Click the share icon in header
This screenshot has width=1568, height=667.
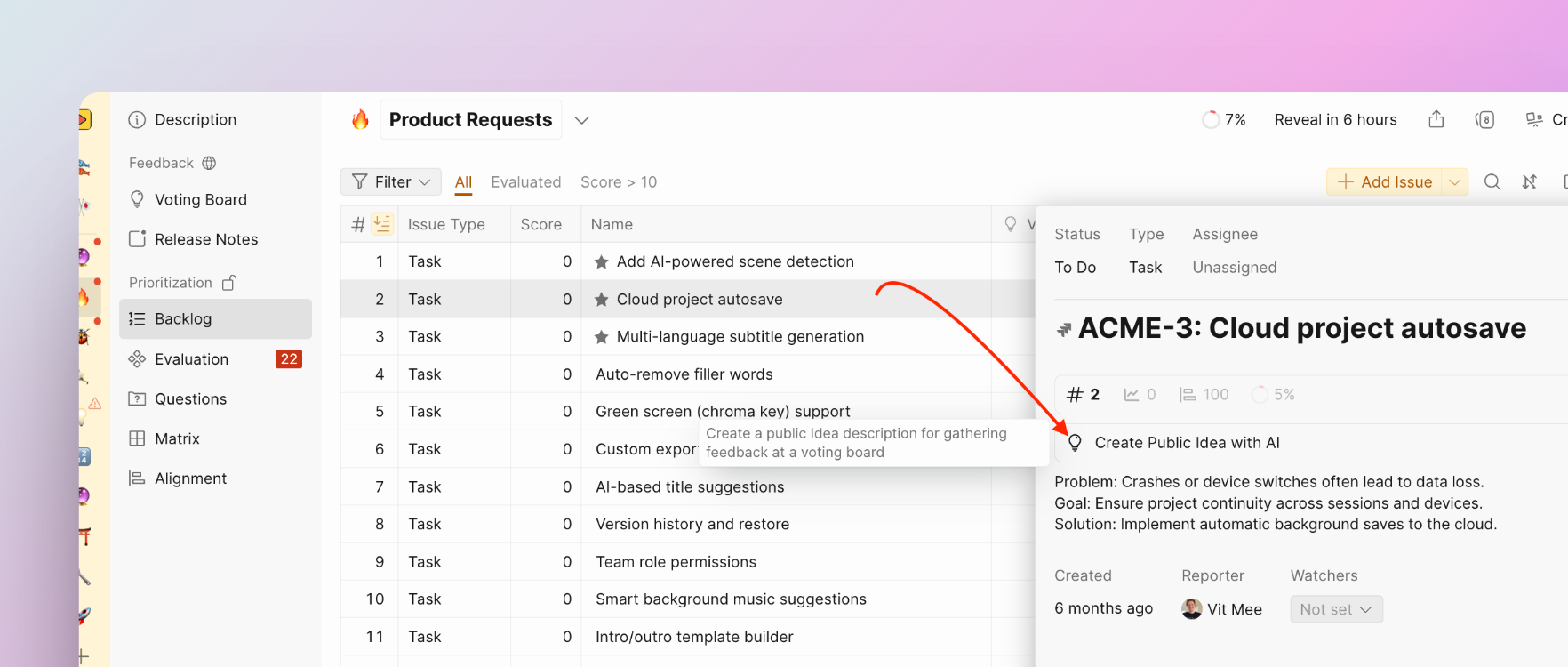pyautogui.click(x=1436, y=119)
